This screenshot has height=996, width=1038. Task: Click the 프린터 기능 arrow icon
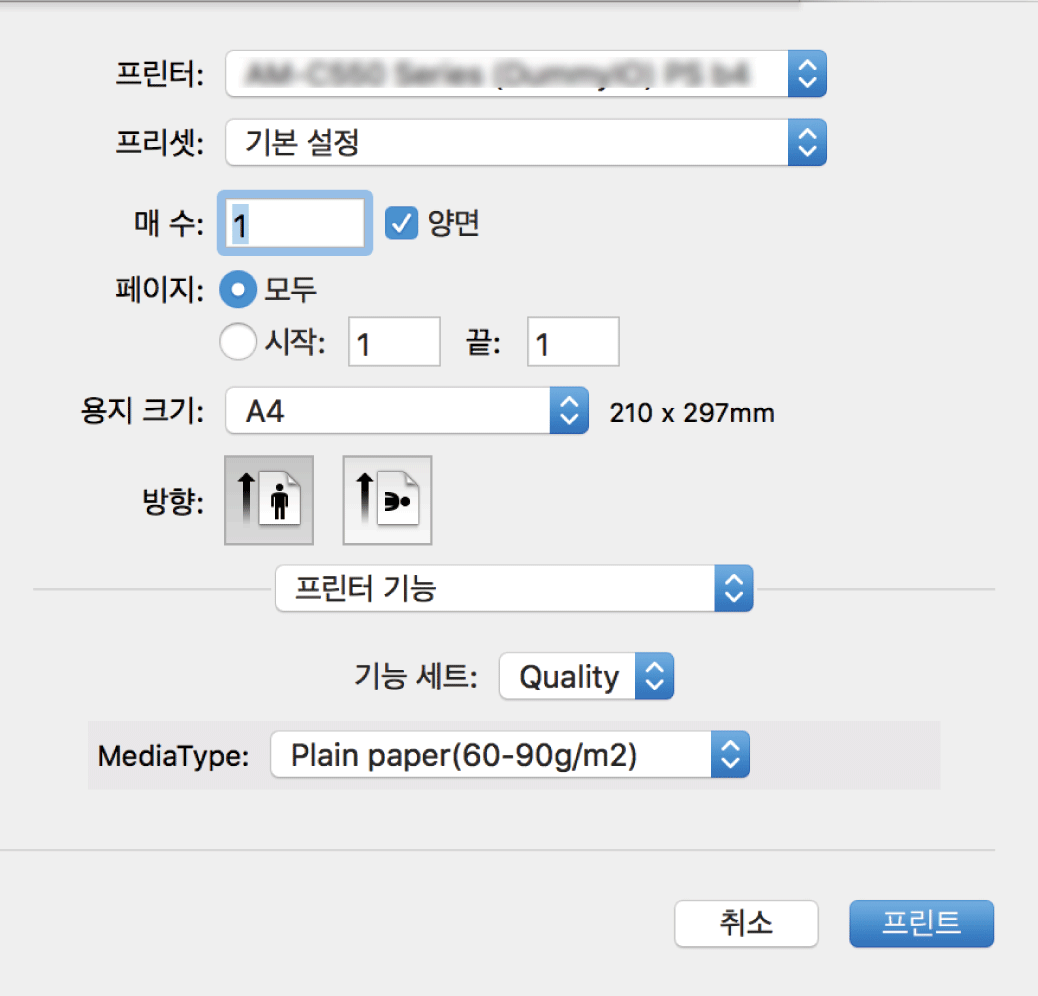tap(734, 589)
